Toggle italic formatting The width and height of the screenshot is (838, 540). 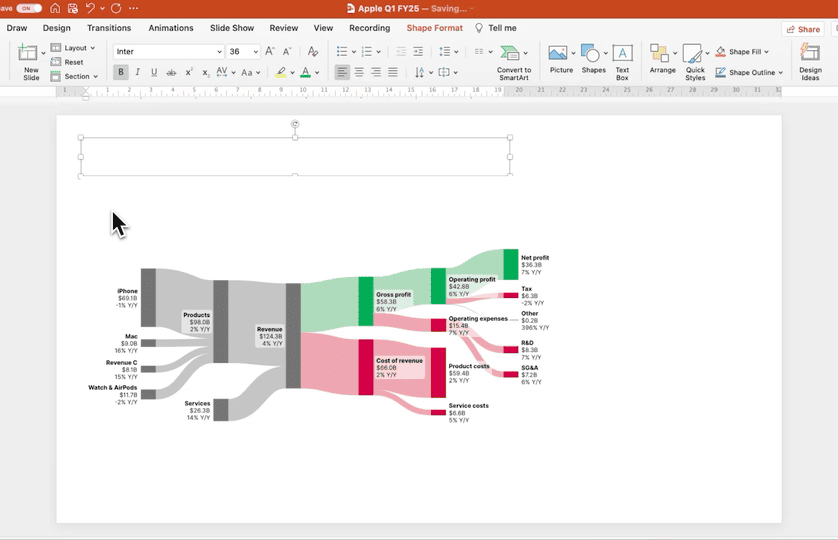pos(137,72)
